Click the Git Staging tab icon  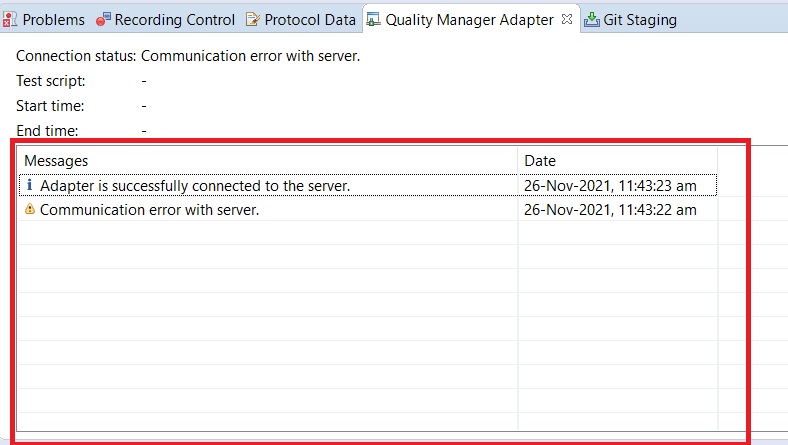point(592,20)
